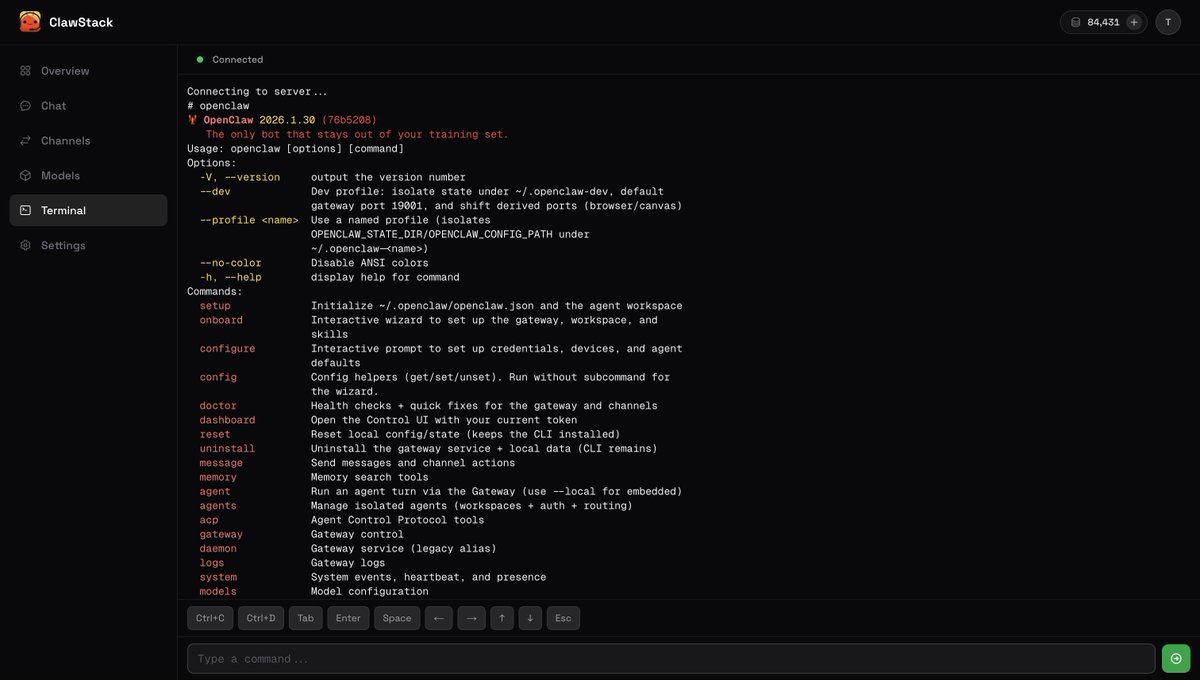
Task: Click the 'daemon' command text
Action: pyautogui.click(x=218, y=548)
